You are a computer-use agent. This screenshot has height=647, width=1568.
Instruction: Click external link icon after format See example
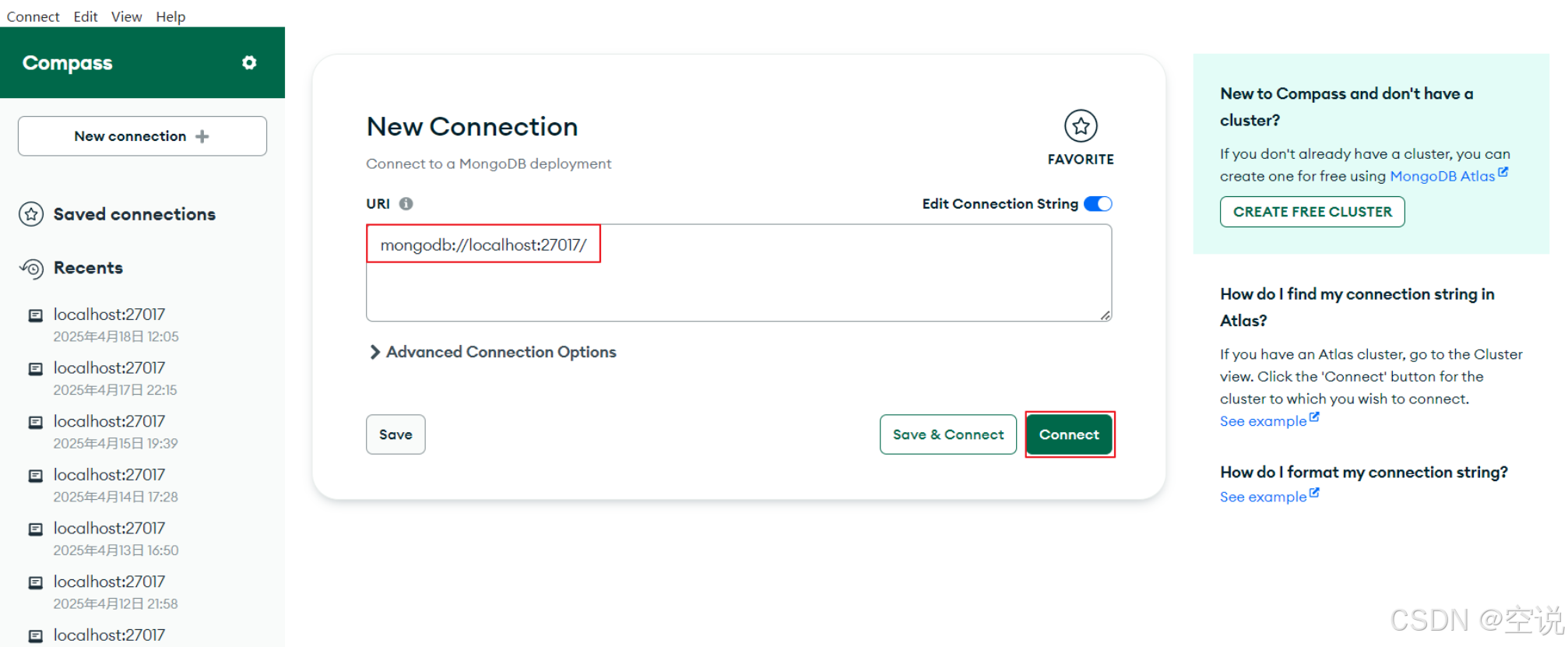[x=1314, y=492]
